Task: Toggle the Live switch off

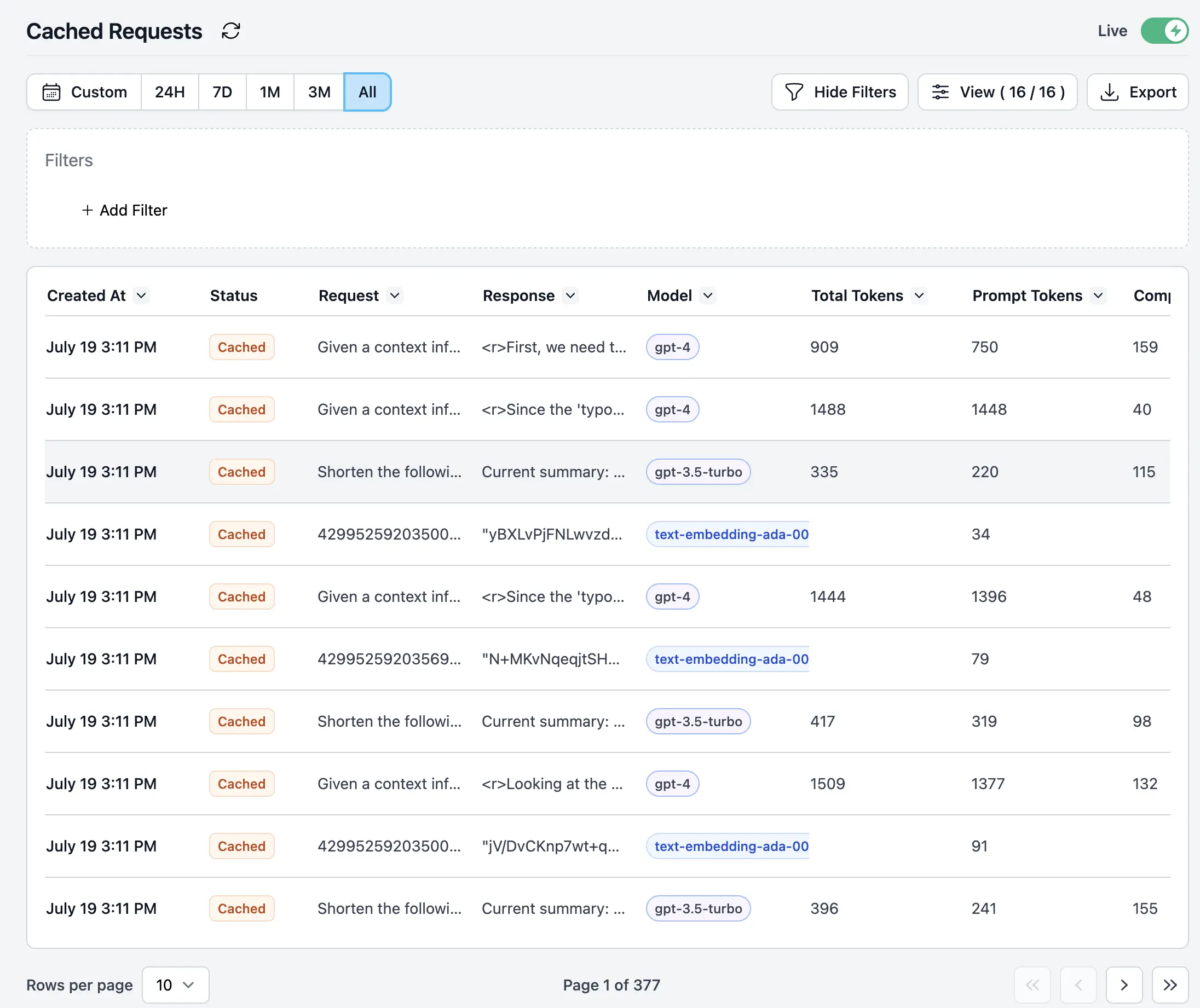Action: tap(1164, 31)
